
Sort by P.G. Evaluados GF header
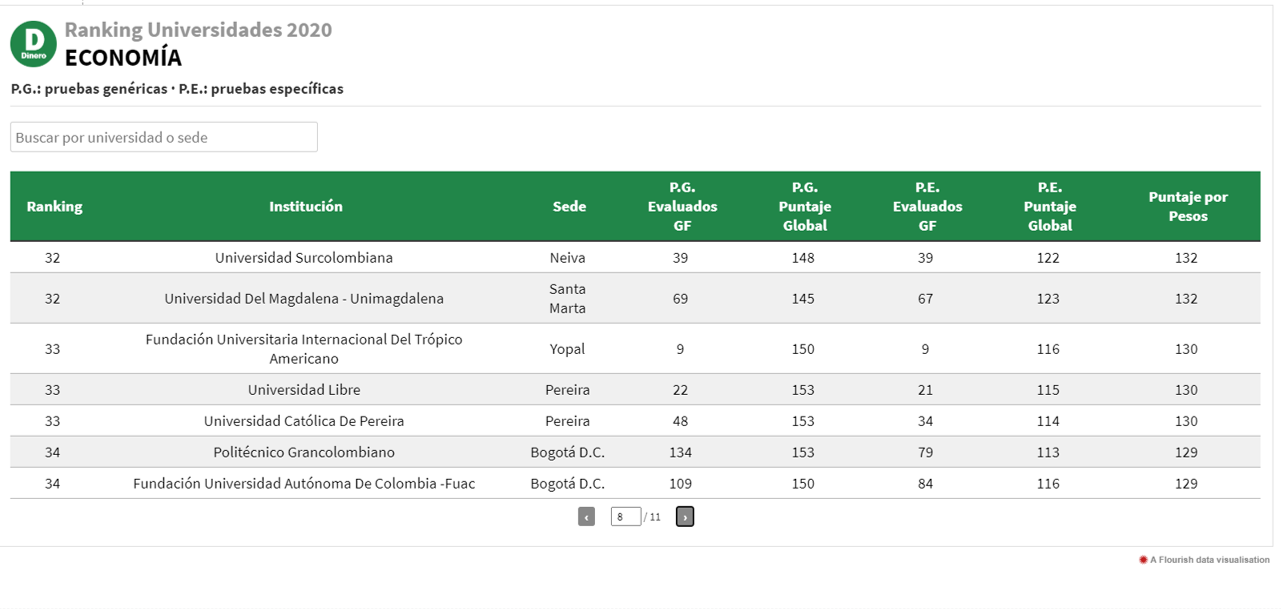(682, 207)
